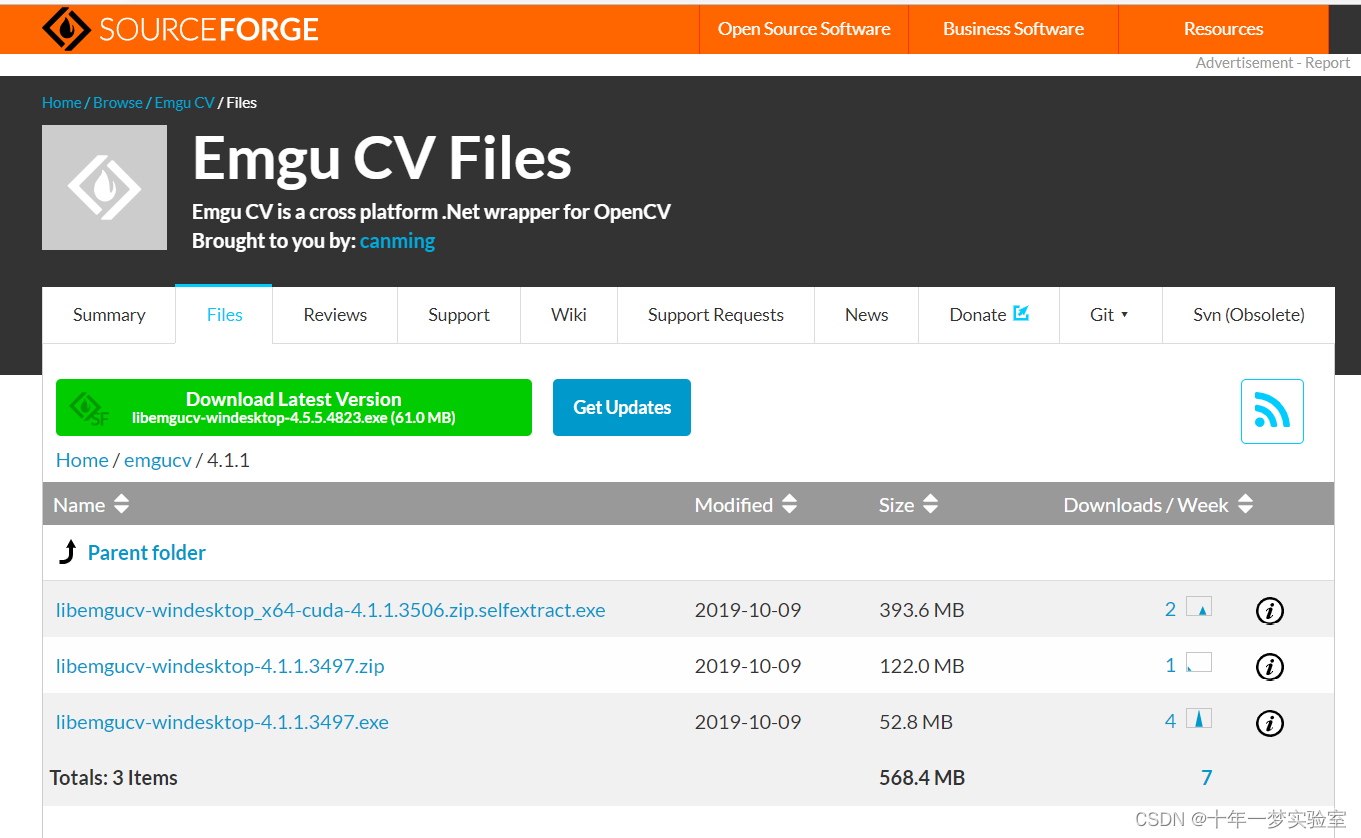
Task: Open the Support Requests tab
Action: 716,315
